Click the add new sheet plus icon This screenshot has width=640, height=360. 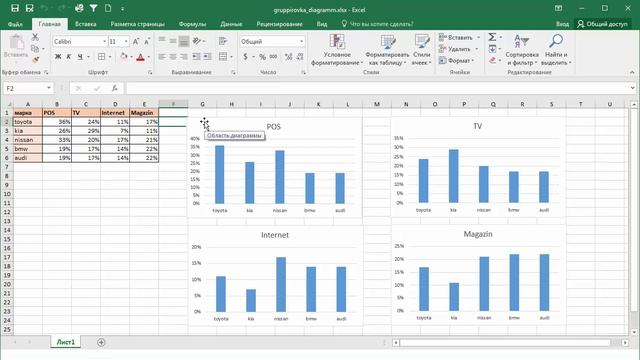point(101,342)
